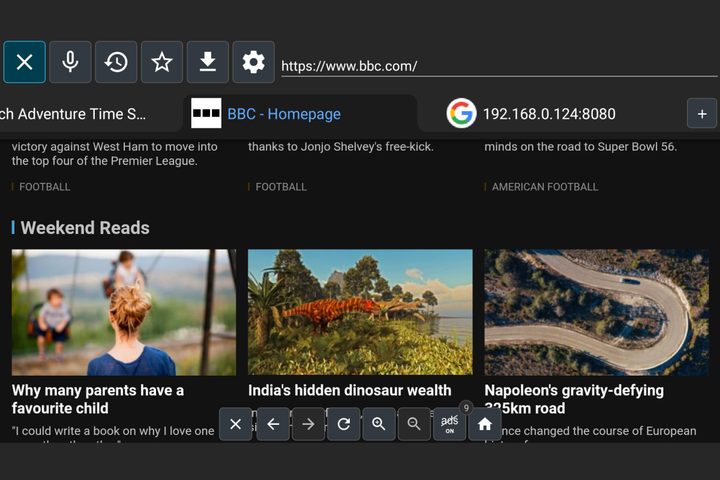Toggle the ad blocker on/off
Image resolution: width=720 pixels, height=480 pixels.
tap(450, 424)
